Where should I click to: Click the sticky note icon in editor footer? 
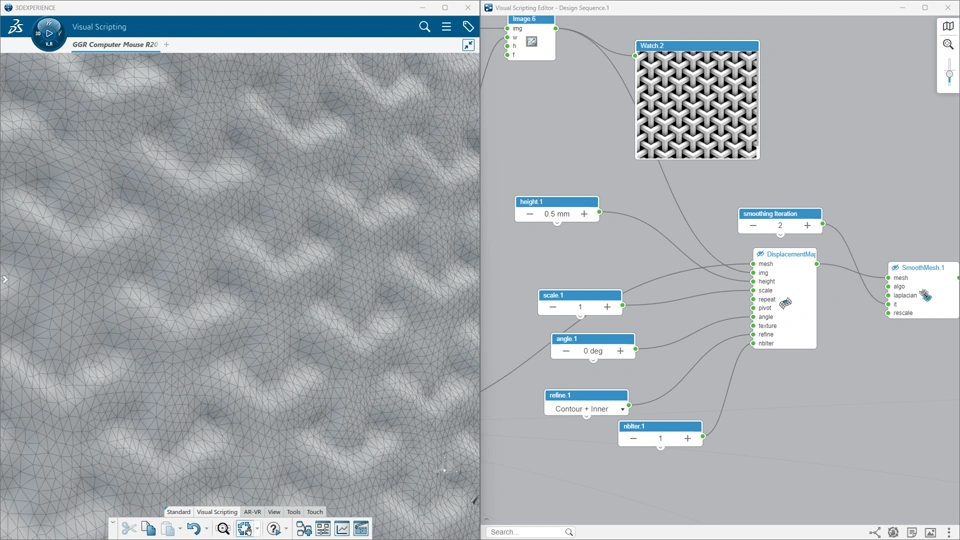click(x=912, y=532)
